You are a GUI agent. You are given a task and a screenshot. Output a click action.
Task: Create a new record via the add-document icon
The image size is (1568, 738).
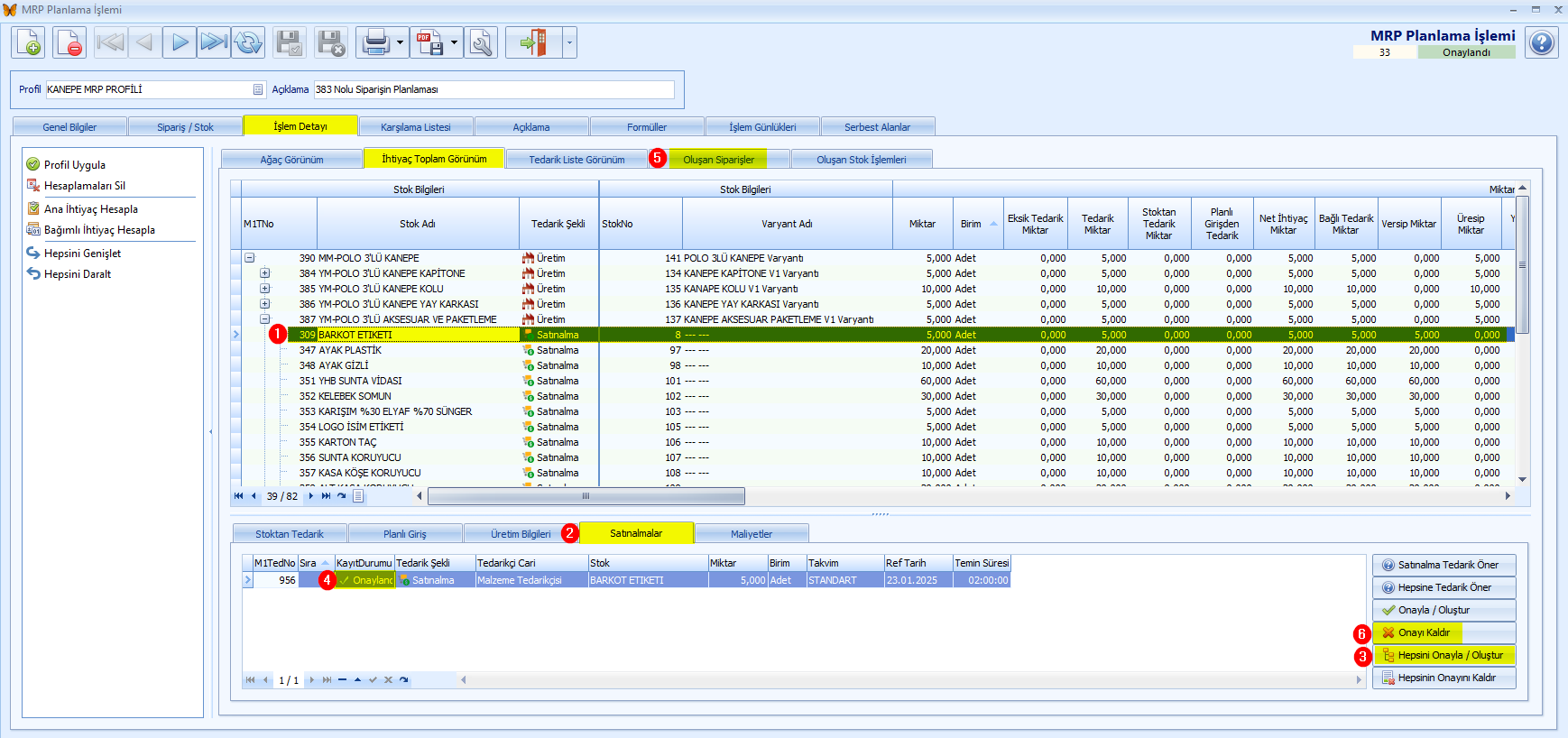point(28,42)
